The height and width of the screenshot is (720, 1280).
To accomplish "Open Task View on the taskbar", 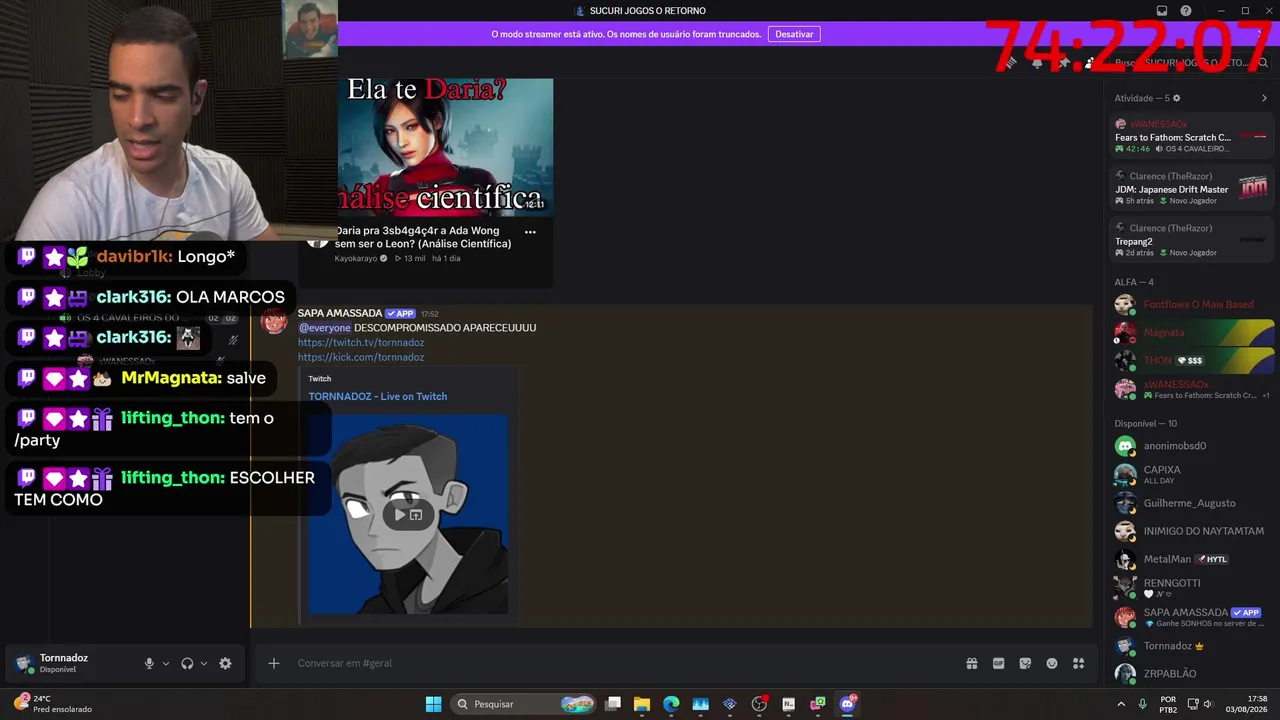I will [x=613, y=704].
